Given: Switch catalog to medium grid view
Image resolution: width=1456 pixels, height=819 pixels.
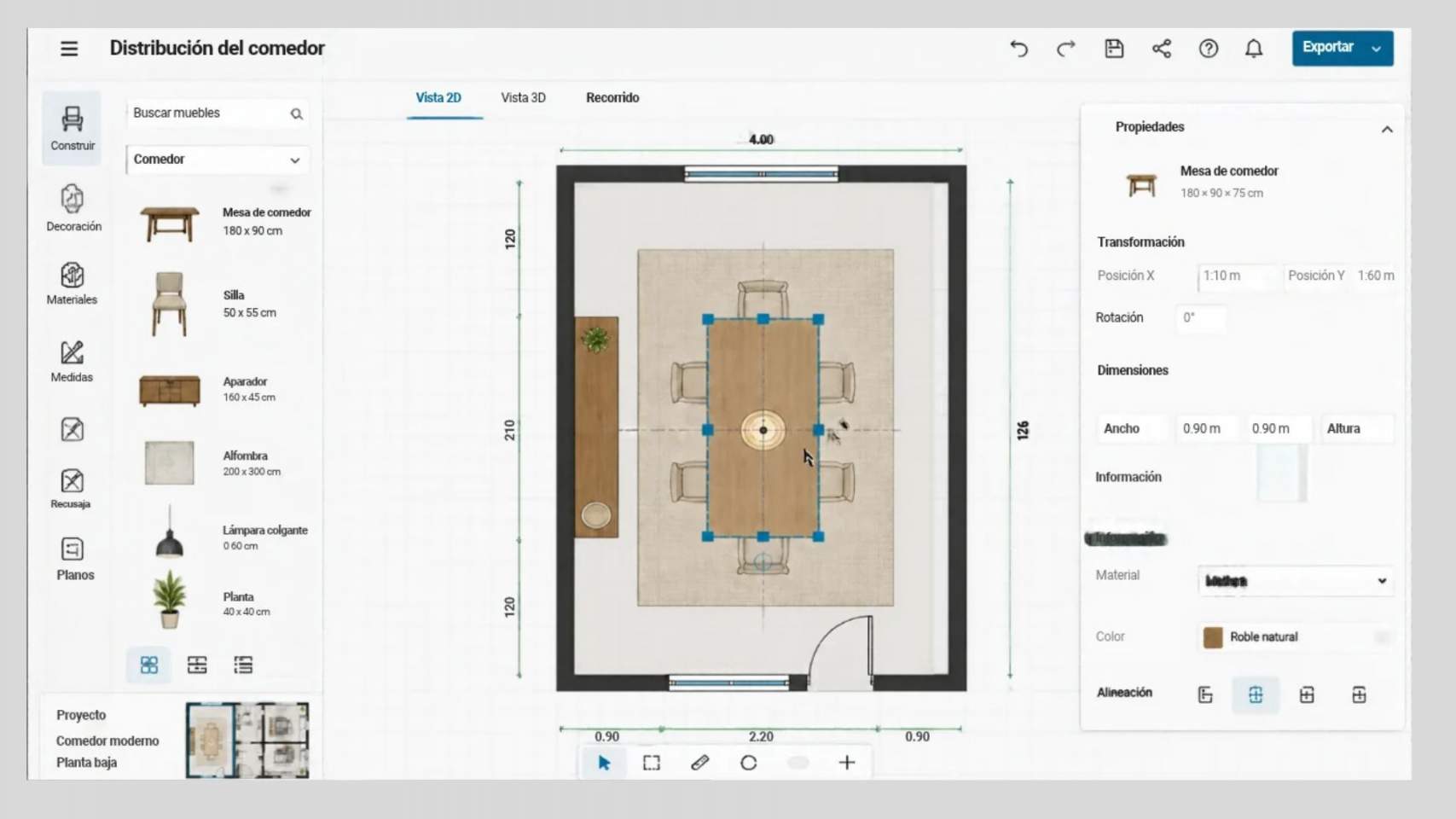Looking at the screenshot, I should (197, 665).
